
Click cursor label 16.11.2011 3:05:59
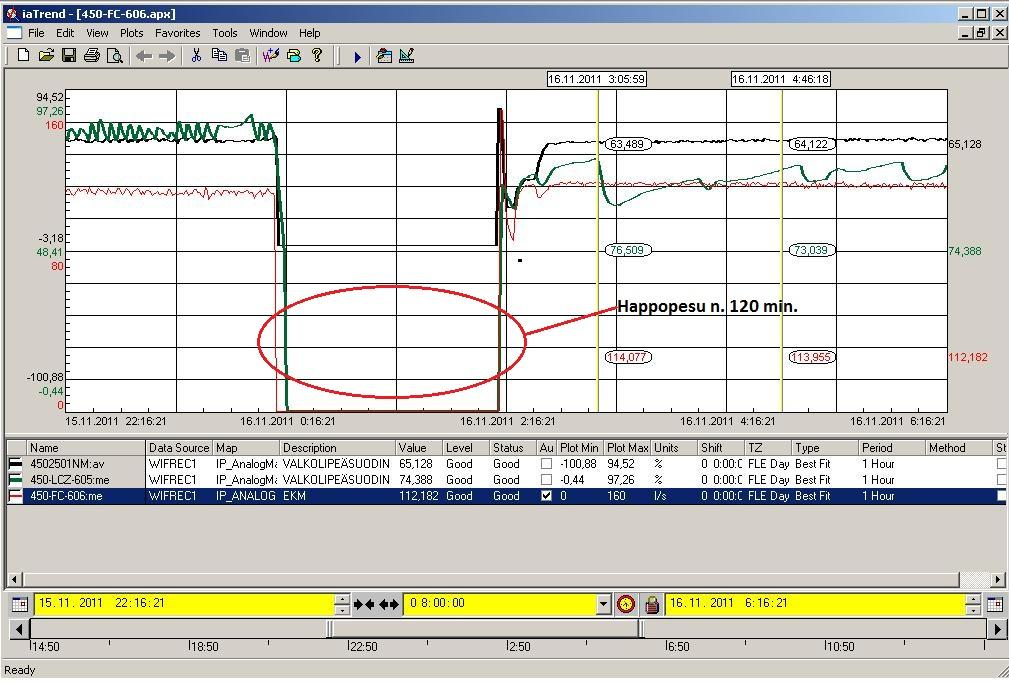pyautogui.click(x=597, y=79)
